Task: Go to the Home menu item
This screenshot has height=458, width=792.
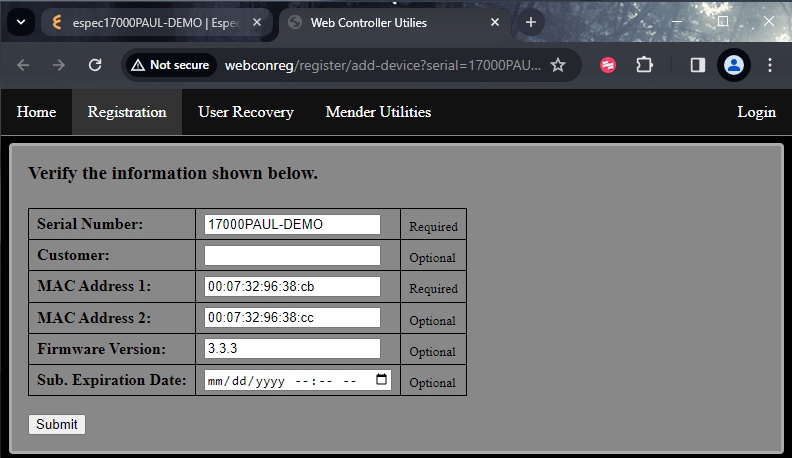Action: [36, 112]
